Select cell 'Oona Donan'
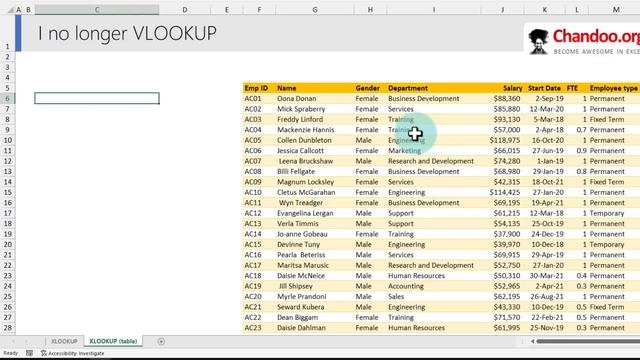The height and width of the screenshot is (360, 640). (315, 98)
